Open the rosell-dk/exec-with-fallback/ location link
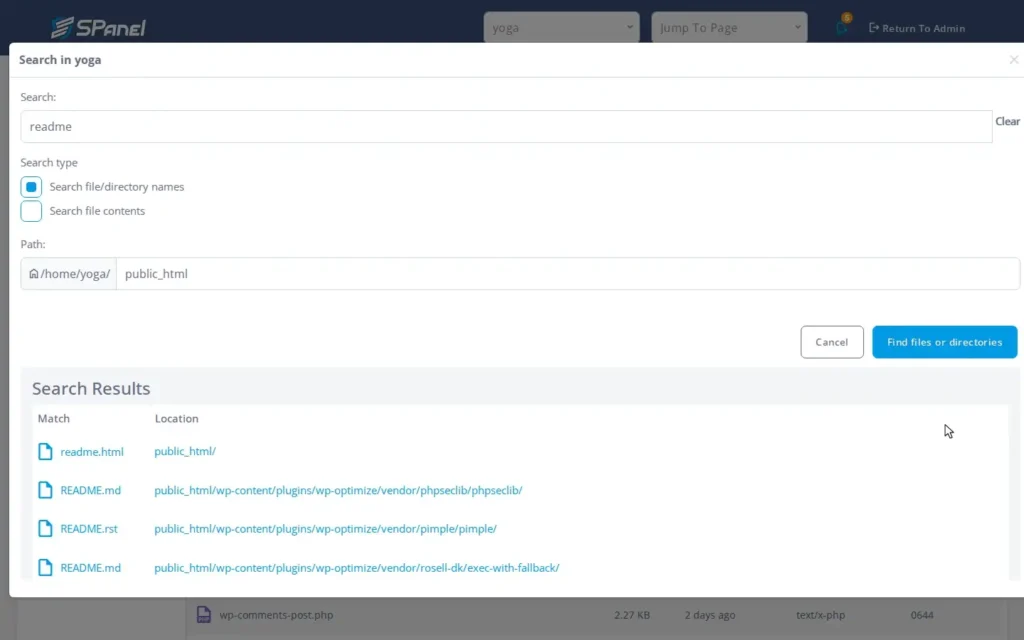The height and width of the screenshot is (640, 1024). [357, 568]
